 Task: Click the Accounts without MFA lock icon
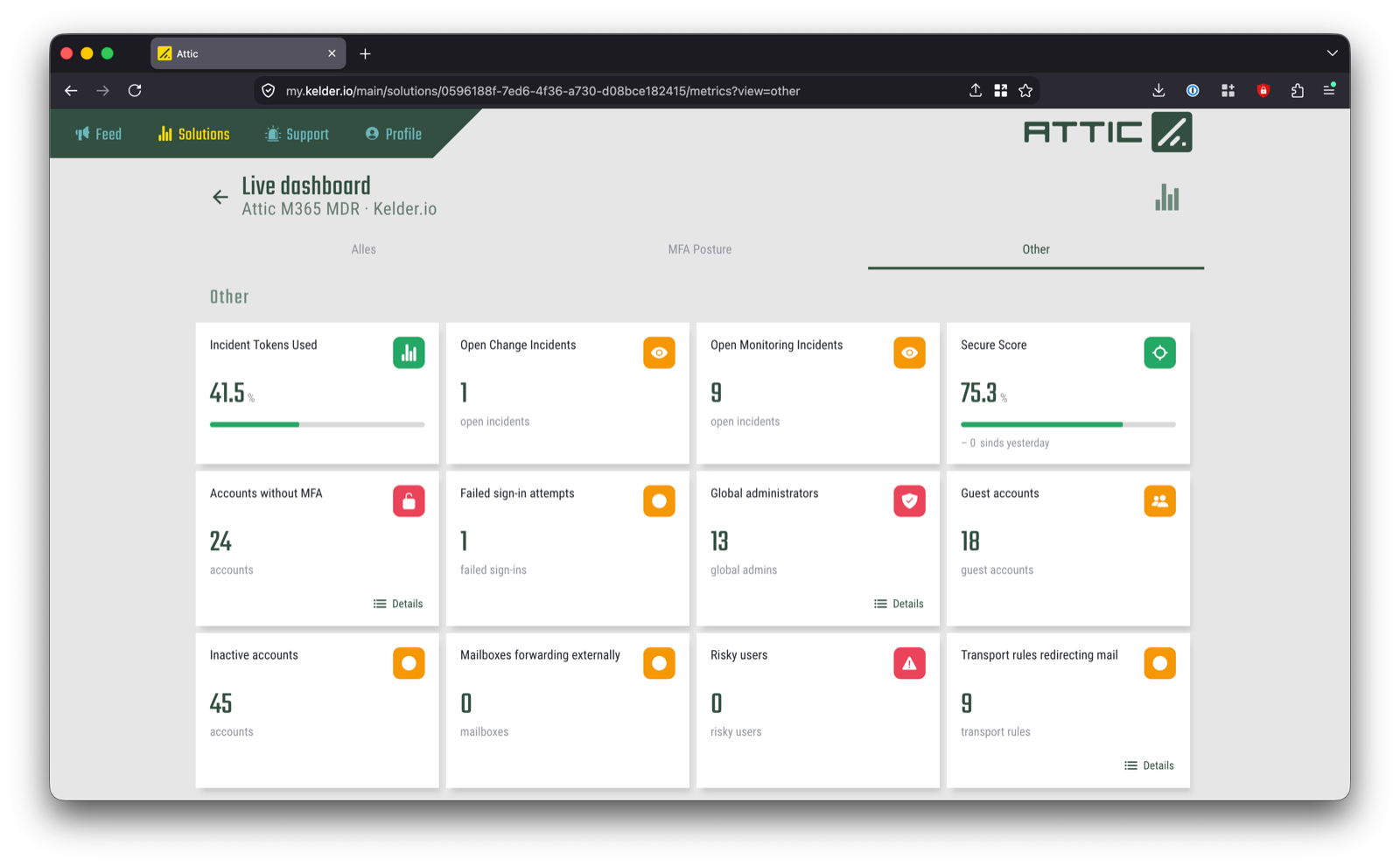click(x=409, y=501)
